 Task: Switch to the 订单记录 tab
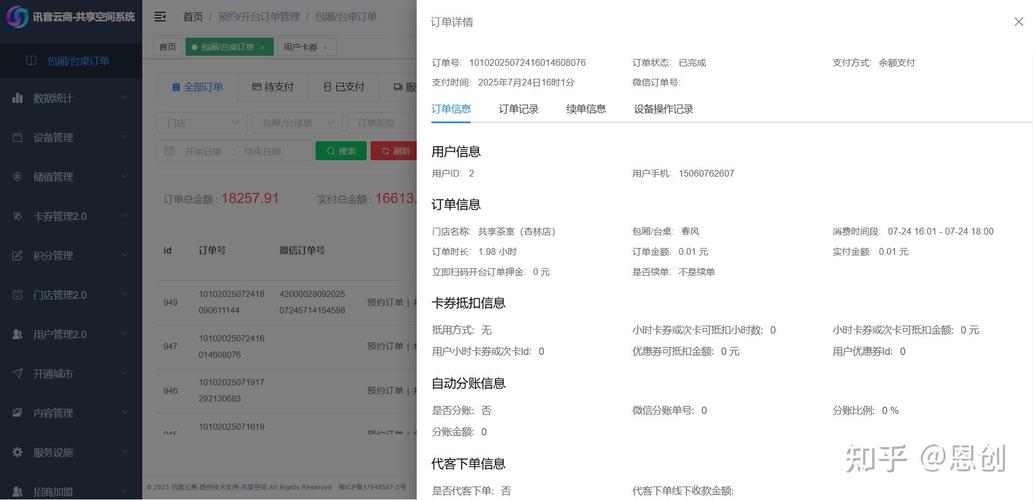(518, 109)
